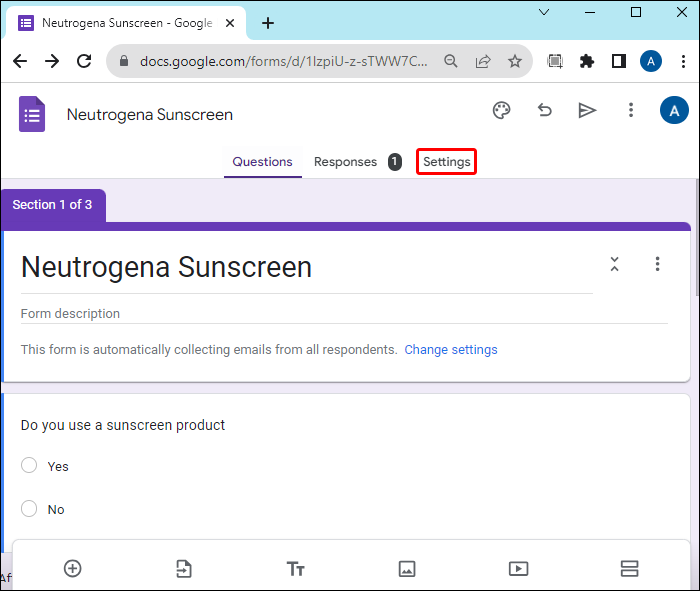Click the responses count badge 1
700x591 pixels.
(x=395, y=162)
